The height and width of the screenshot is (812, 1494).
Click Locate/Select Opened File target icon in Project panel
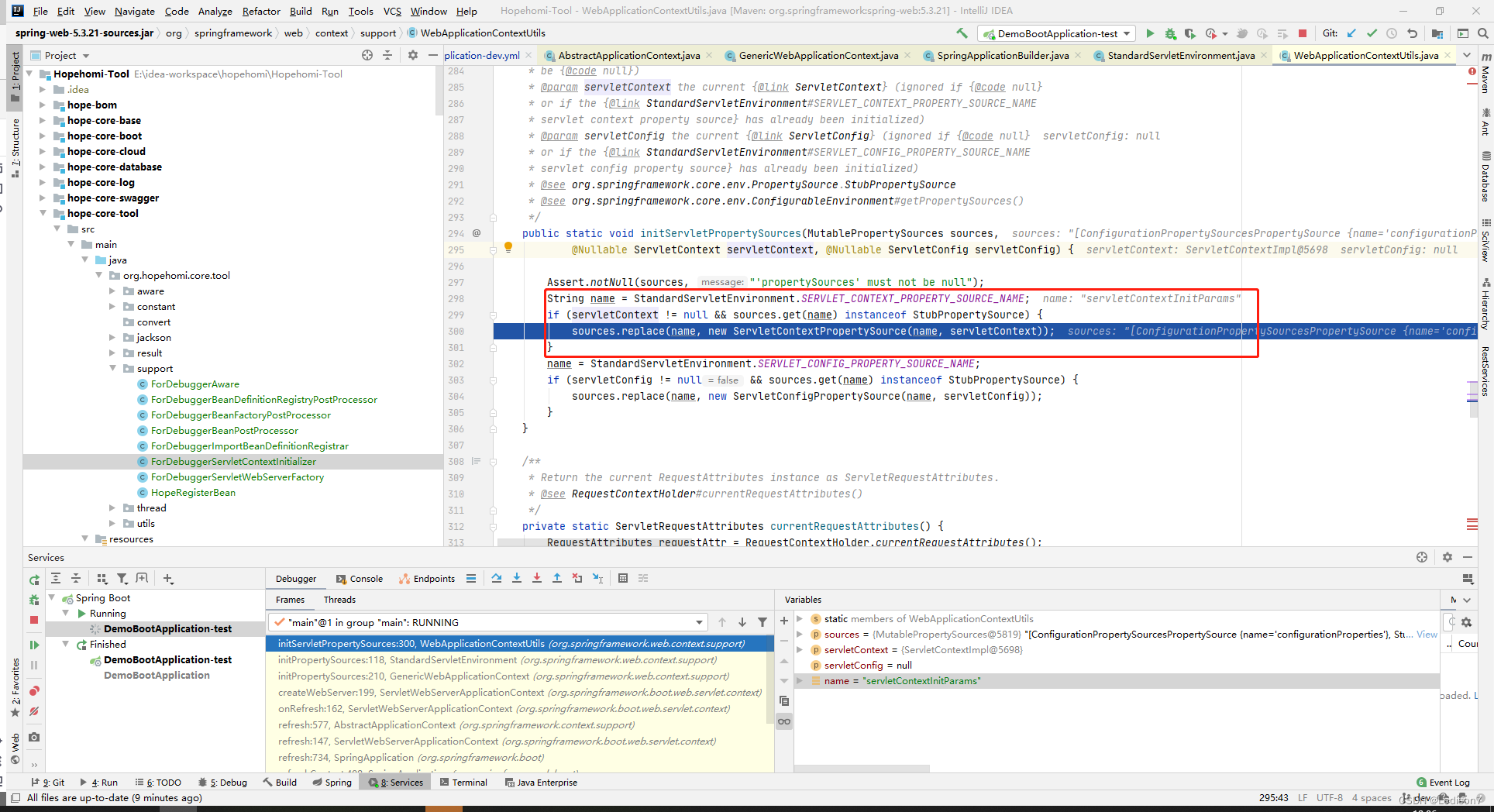(x=367, y=55)
